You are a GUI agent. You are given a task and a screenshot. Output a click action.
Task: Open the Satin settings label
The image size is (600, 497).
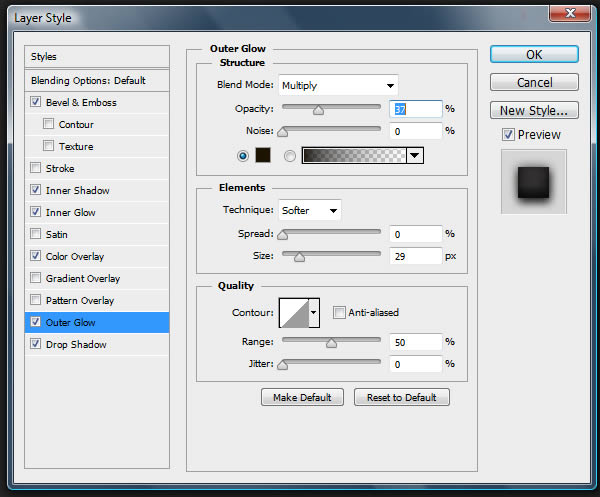(57, 234)
